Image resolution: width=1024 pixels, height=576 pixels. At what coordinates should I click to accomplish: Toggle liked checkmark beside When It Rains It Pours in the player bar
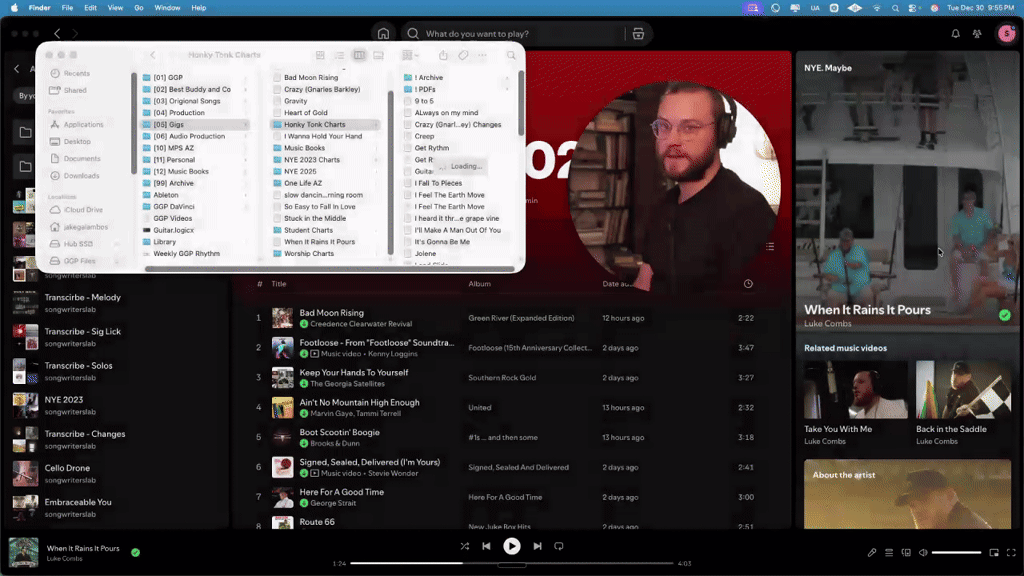pyautogui.click(x=135, y=552)
